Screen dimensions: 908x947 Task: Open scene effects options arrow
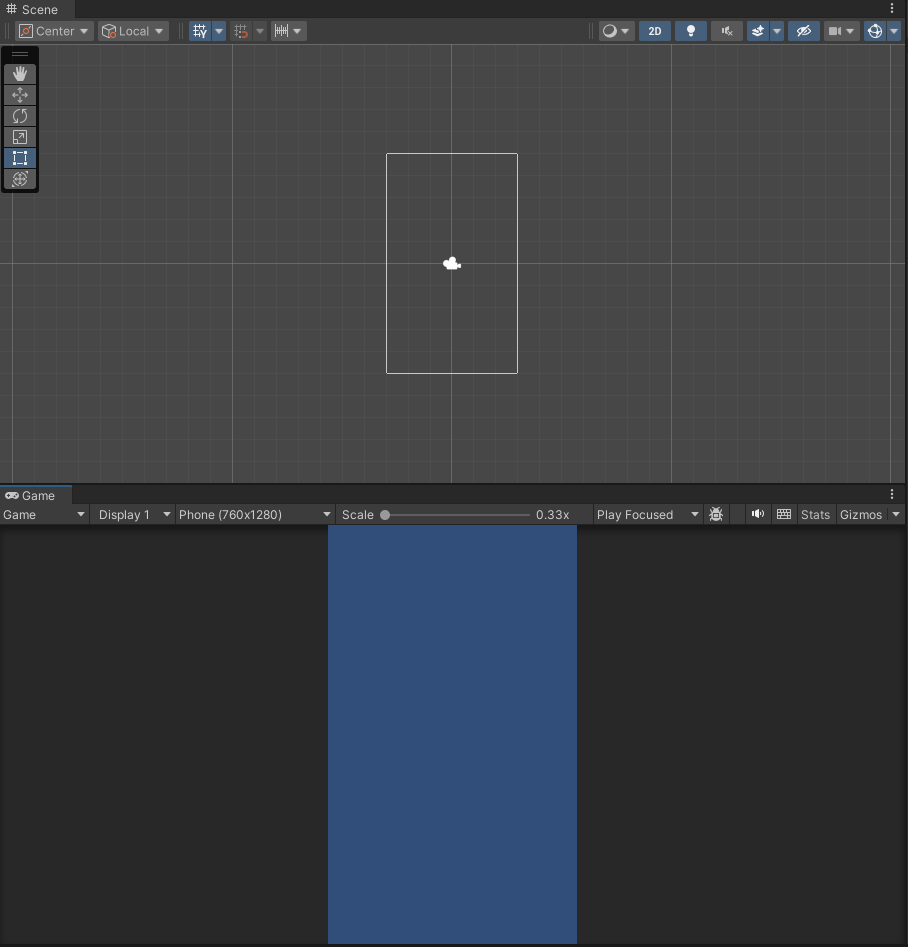click(x=777, y=31)
